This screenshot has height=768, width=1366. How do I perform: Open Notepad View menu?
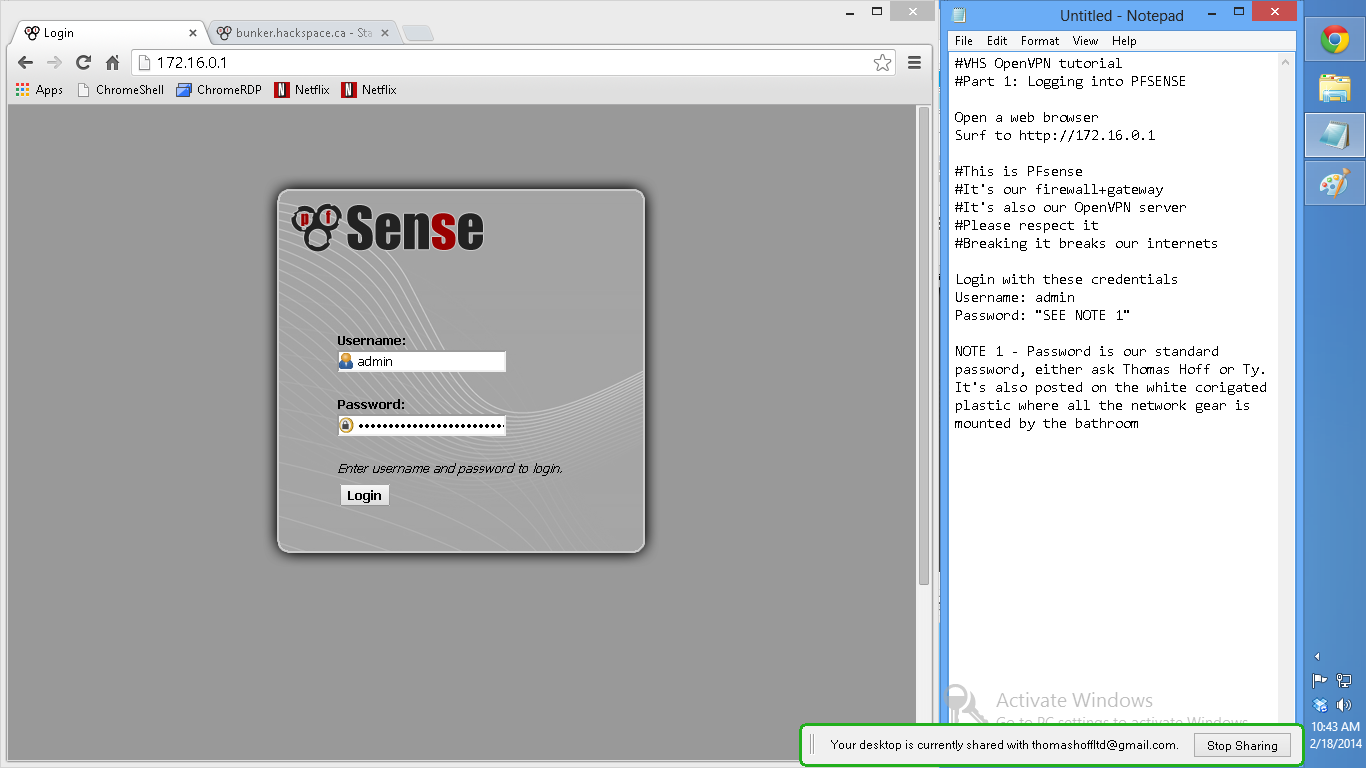coord(1085,41)
